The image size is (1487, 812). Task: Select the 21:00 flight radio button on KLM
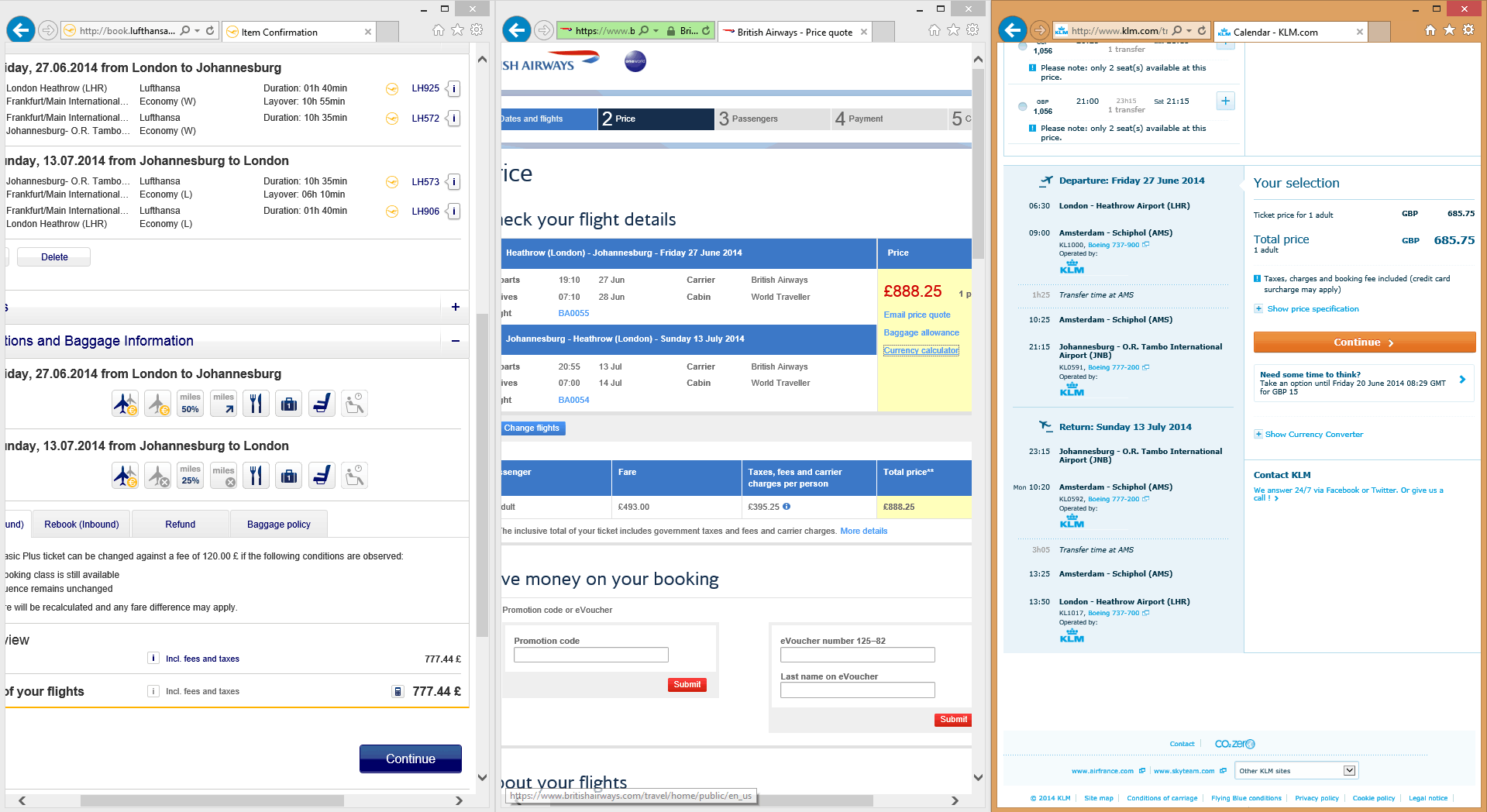1022,106
